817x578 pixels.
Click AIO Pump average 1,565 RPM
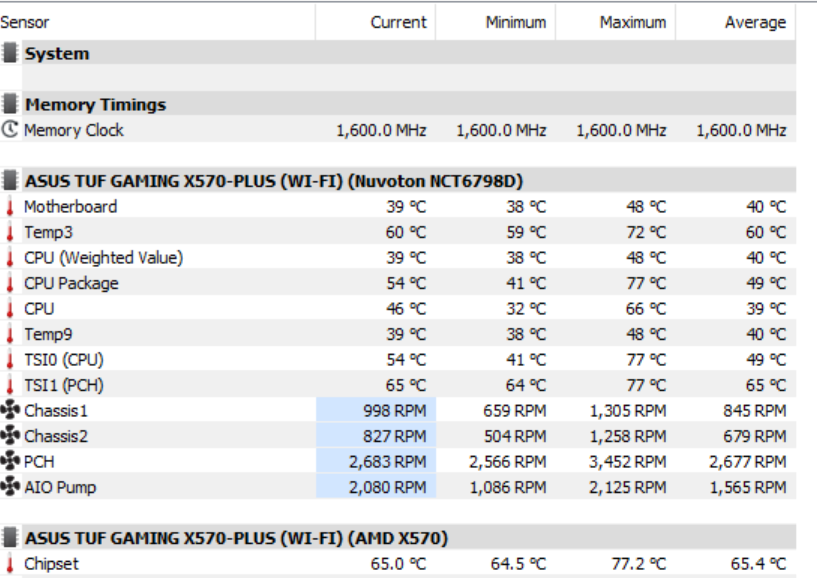point(748,488)
